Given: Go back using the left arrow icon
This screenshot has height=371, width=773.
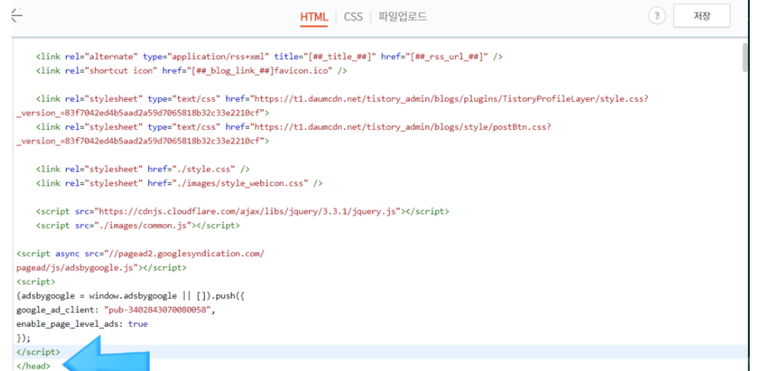Looking at the screenshot, I should coord(17,16).
